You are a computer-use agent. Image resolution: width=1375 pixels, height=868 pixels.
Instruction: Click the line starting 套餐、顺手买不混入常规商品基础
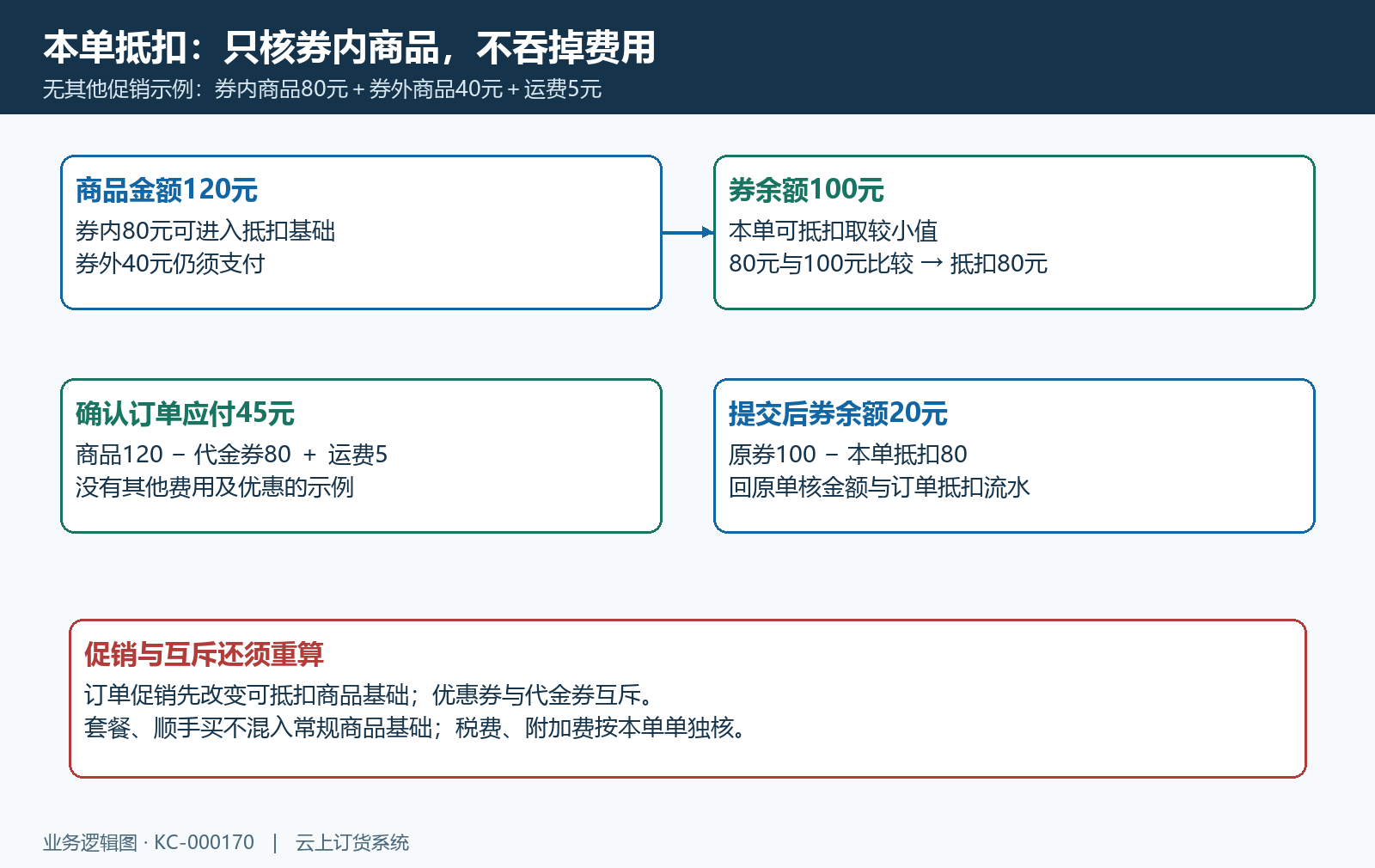tap(418, 728)
